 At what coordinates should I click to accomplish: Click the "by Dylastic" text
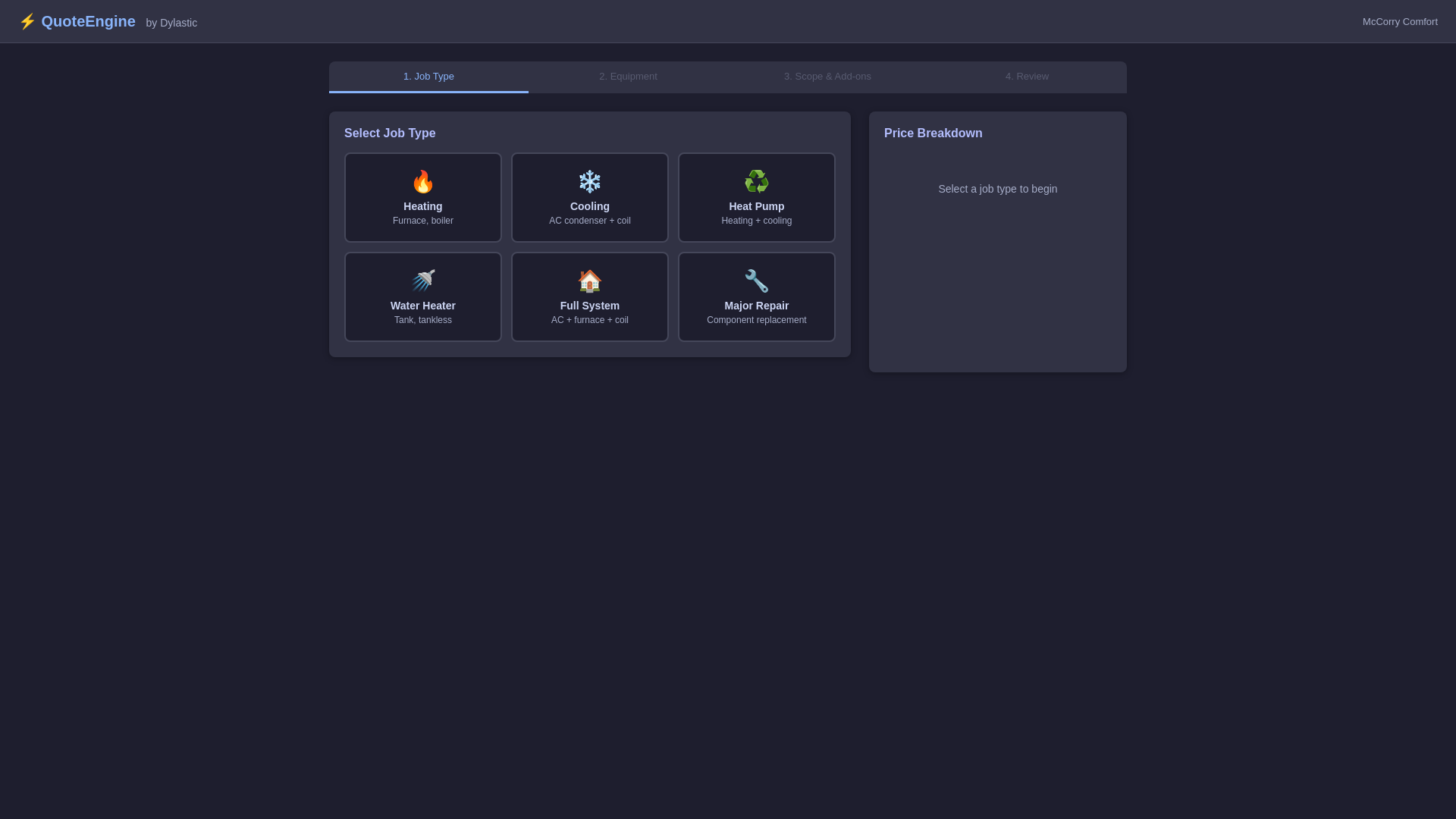(x=171, y=23)
